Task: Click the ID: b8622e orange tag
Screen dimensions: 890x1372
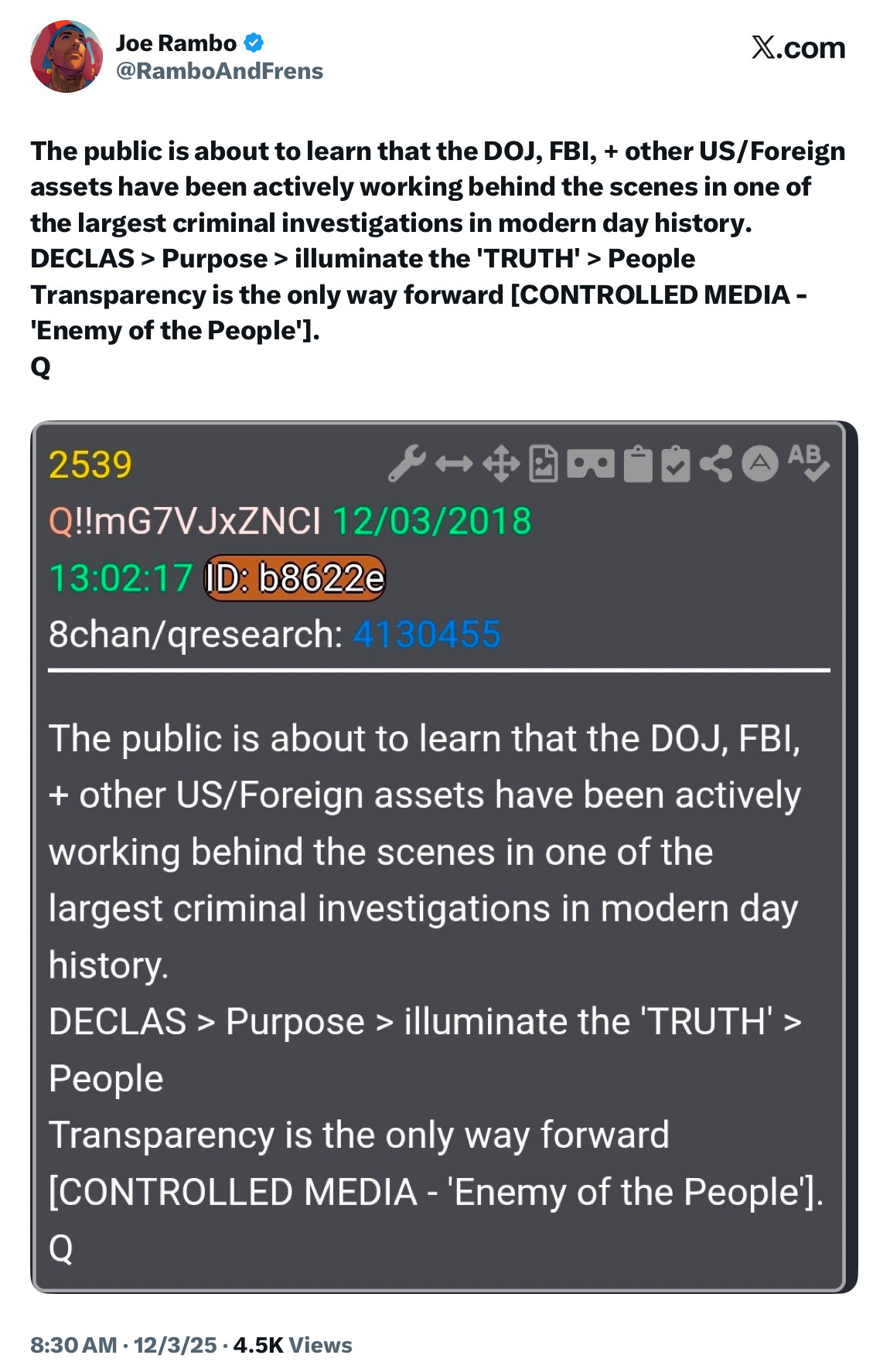Action: point(294,577)
